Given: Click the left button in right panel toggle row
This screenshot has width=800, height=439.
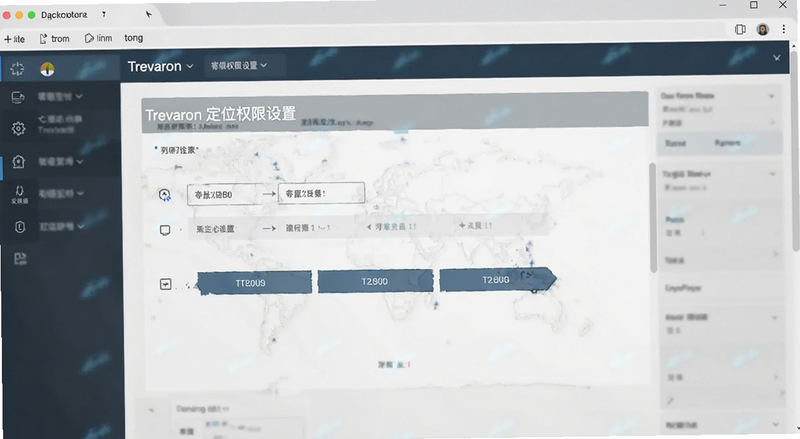Looking at the screenshot, I should (x=676, y=143).
